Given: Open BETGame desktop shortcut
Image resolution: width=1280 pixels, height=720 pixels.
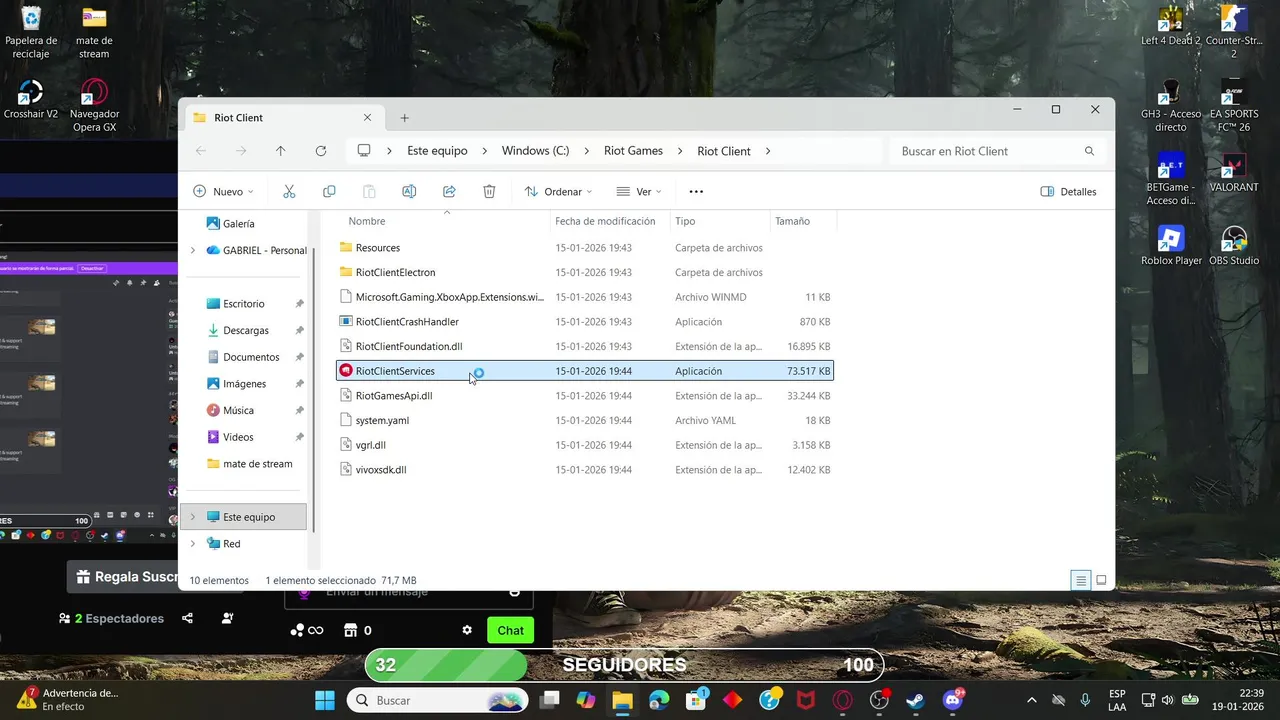Looking at the screenshot, I should pos(1171,180).
